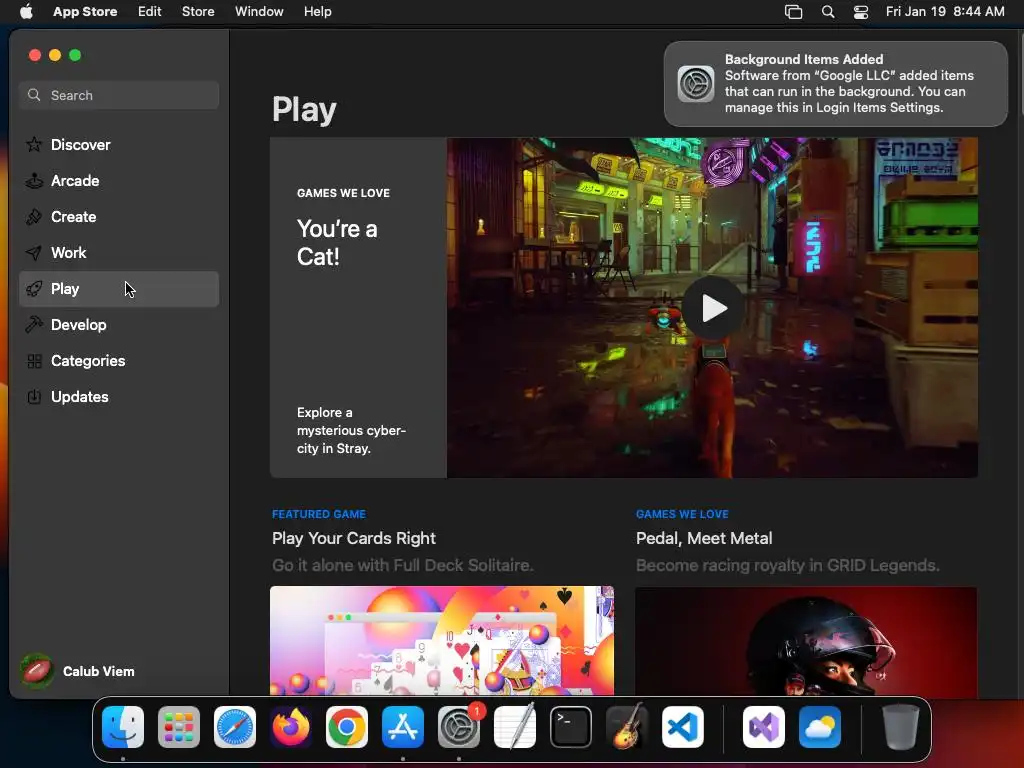Click the magnifier icon in Search field
This screenshot has height=768, width=1024.
34,95
